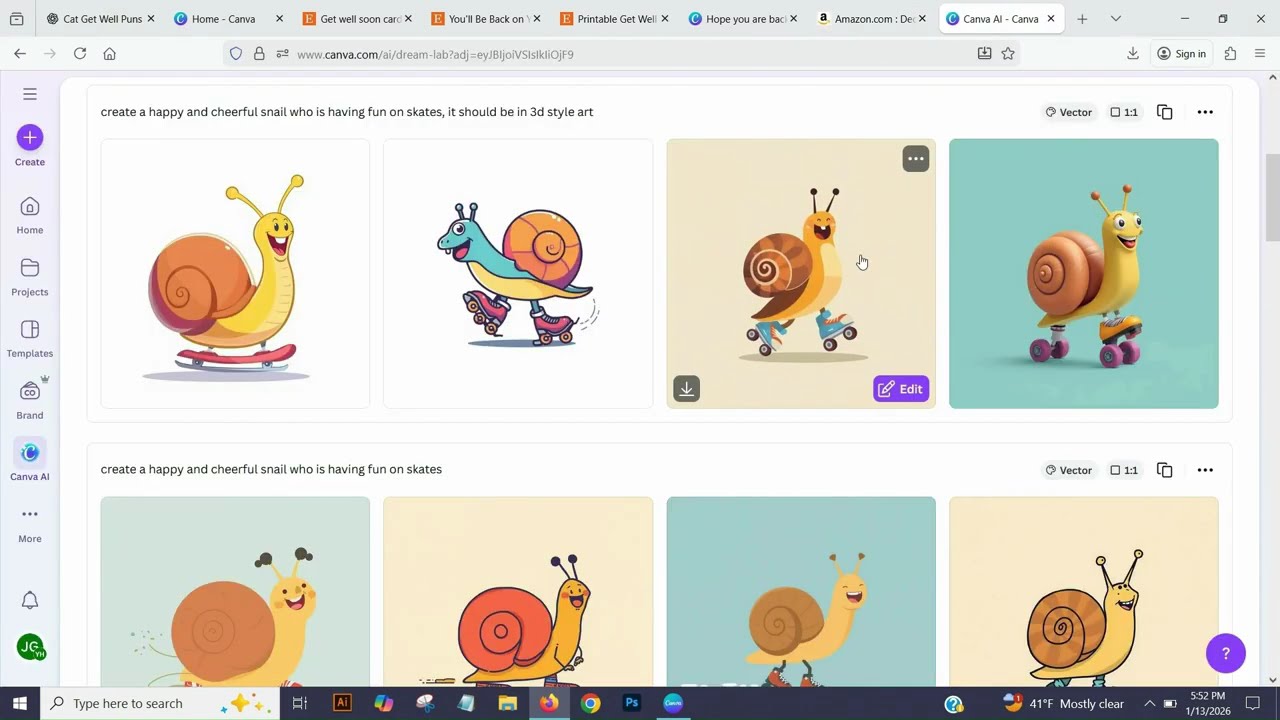1280x720 pixels.
Task: Open three-dot menu on hovered snail image
Action: [x=916, y=159]
